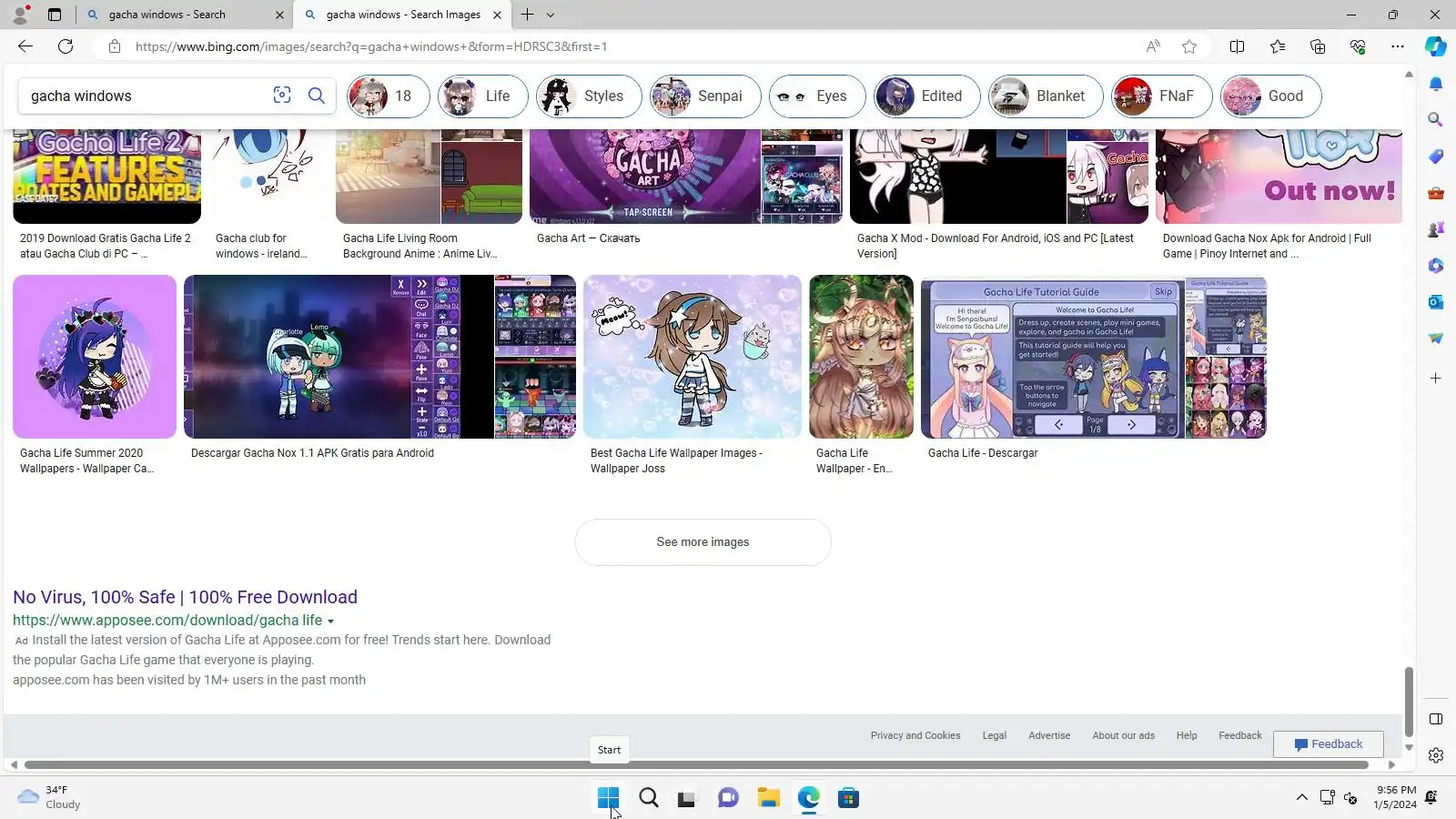Open the sidebar Outlook icon
The height and width of the screenshot is (819, 1456).
(x=1436, y=302)
